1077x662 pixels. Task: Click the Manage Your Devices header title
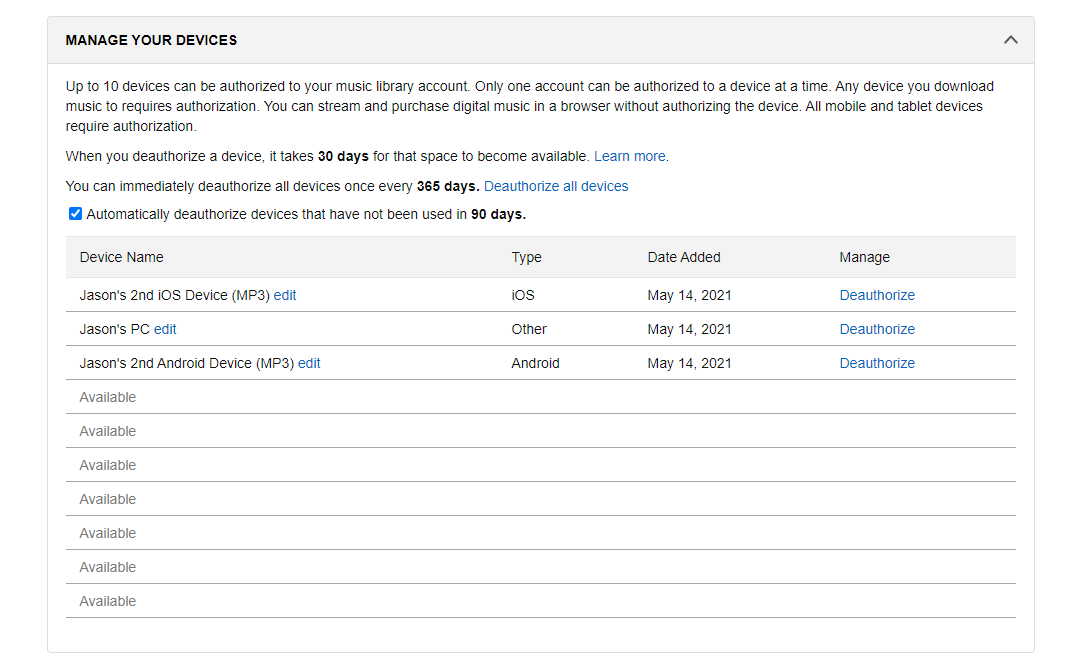click(x=151, y=41)
